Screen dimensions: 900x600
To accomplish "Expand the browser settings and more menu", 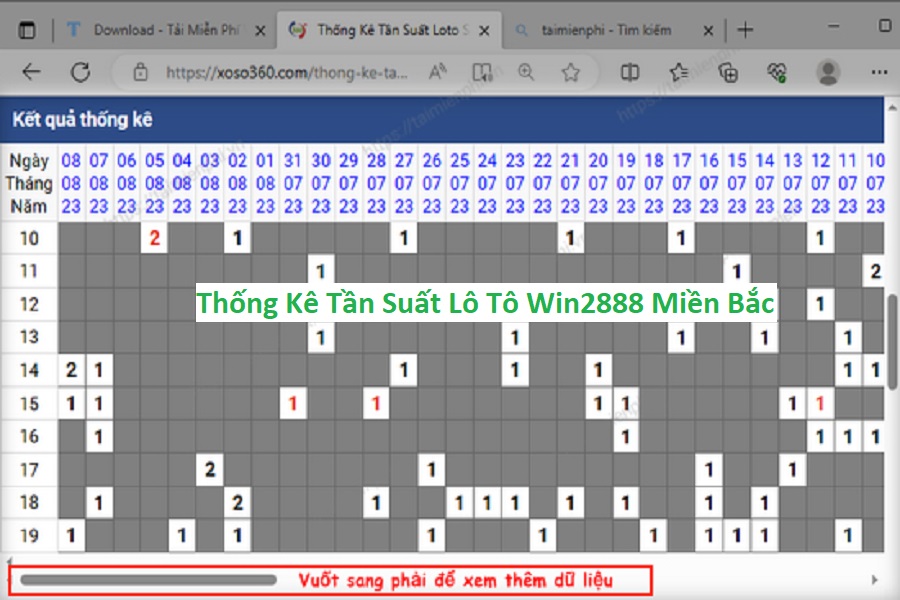I will (x=878, y=72).
